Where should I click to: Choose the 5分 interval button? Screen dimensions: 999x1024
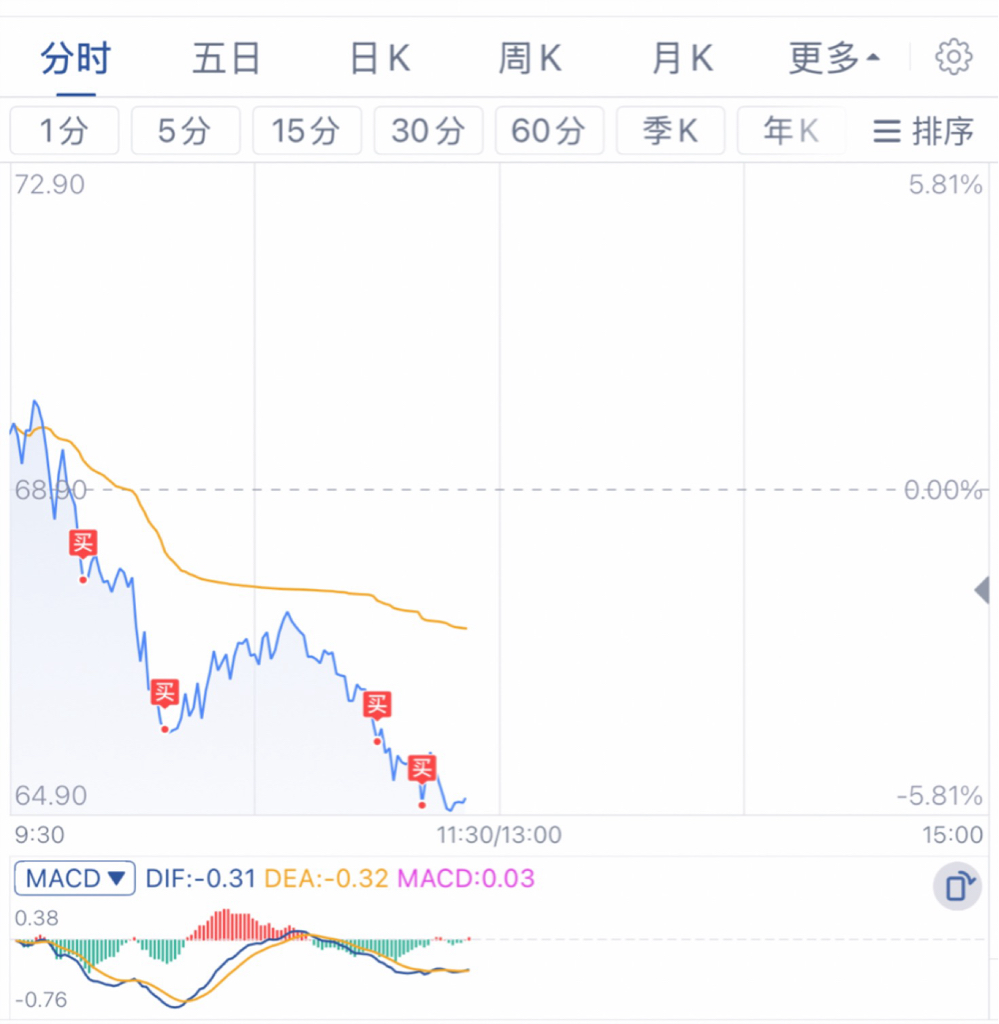pyautogui.click(x=185, y=131)
